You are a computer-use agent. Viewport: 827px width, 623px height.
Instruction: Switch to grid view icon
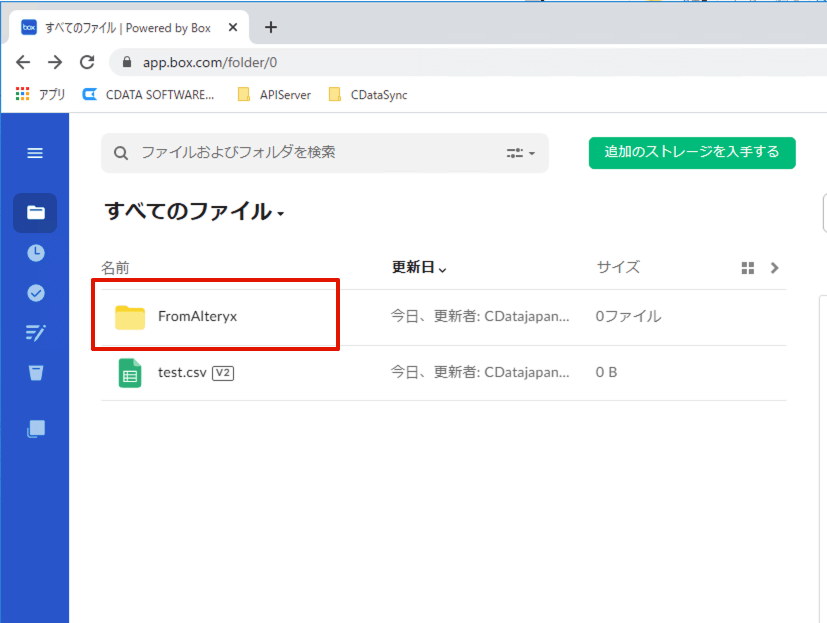747,268
